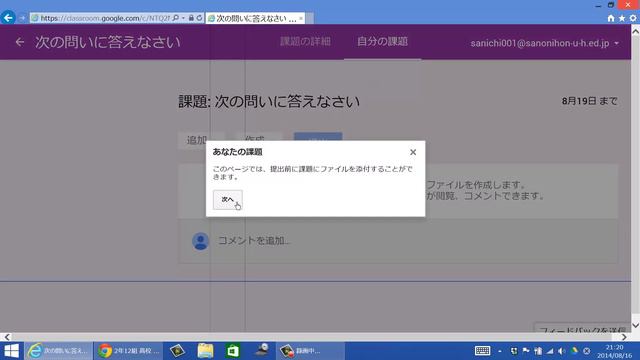Screen dimensions: 640x360
Task: Expand hidden system tray icons arrow
Action: point(500,351)
